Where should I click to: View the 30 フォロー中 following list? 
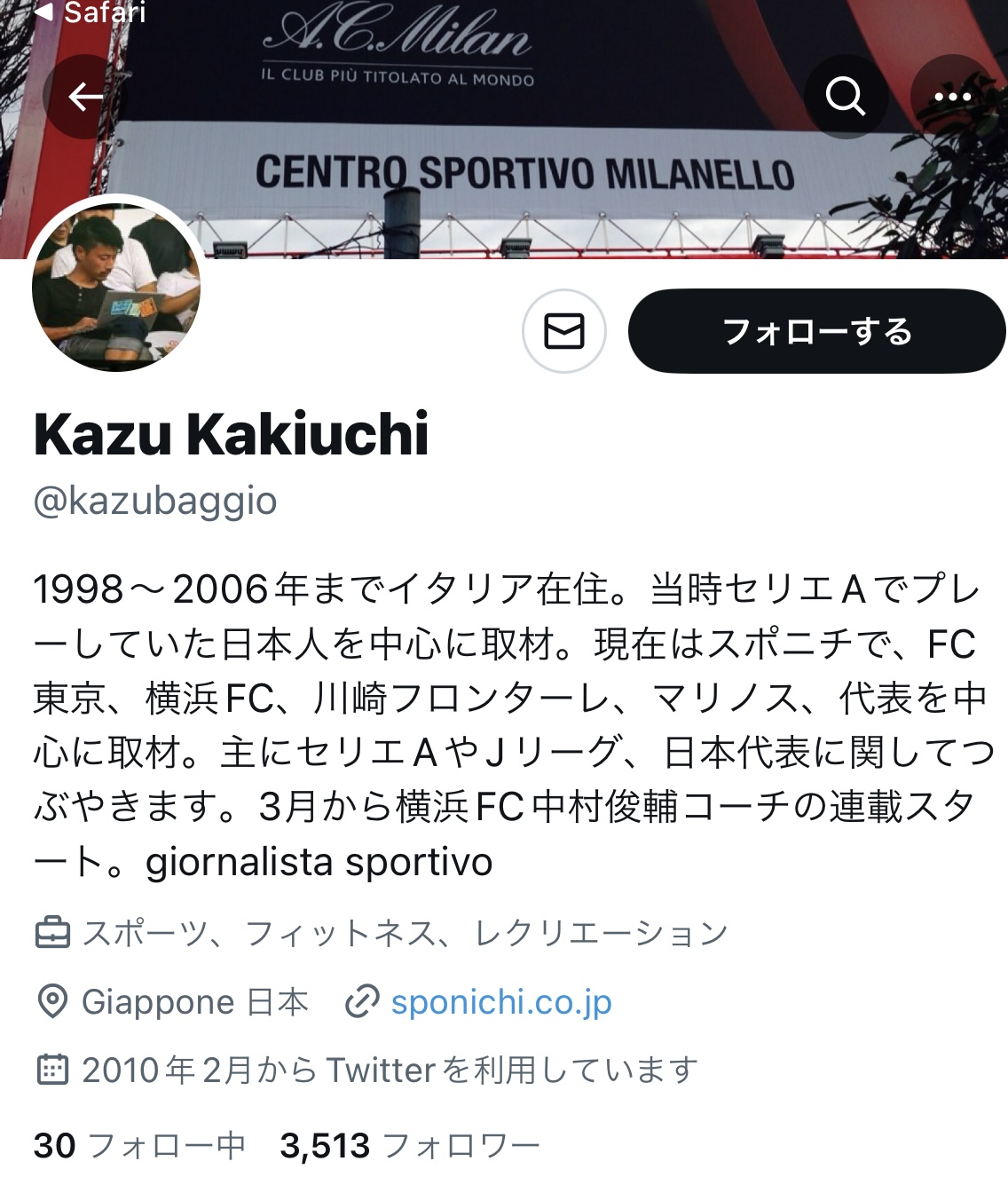139,1145
